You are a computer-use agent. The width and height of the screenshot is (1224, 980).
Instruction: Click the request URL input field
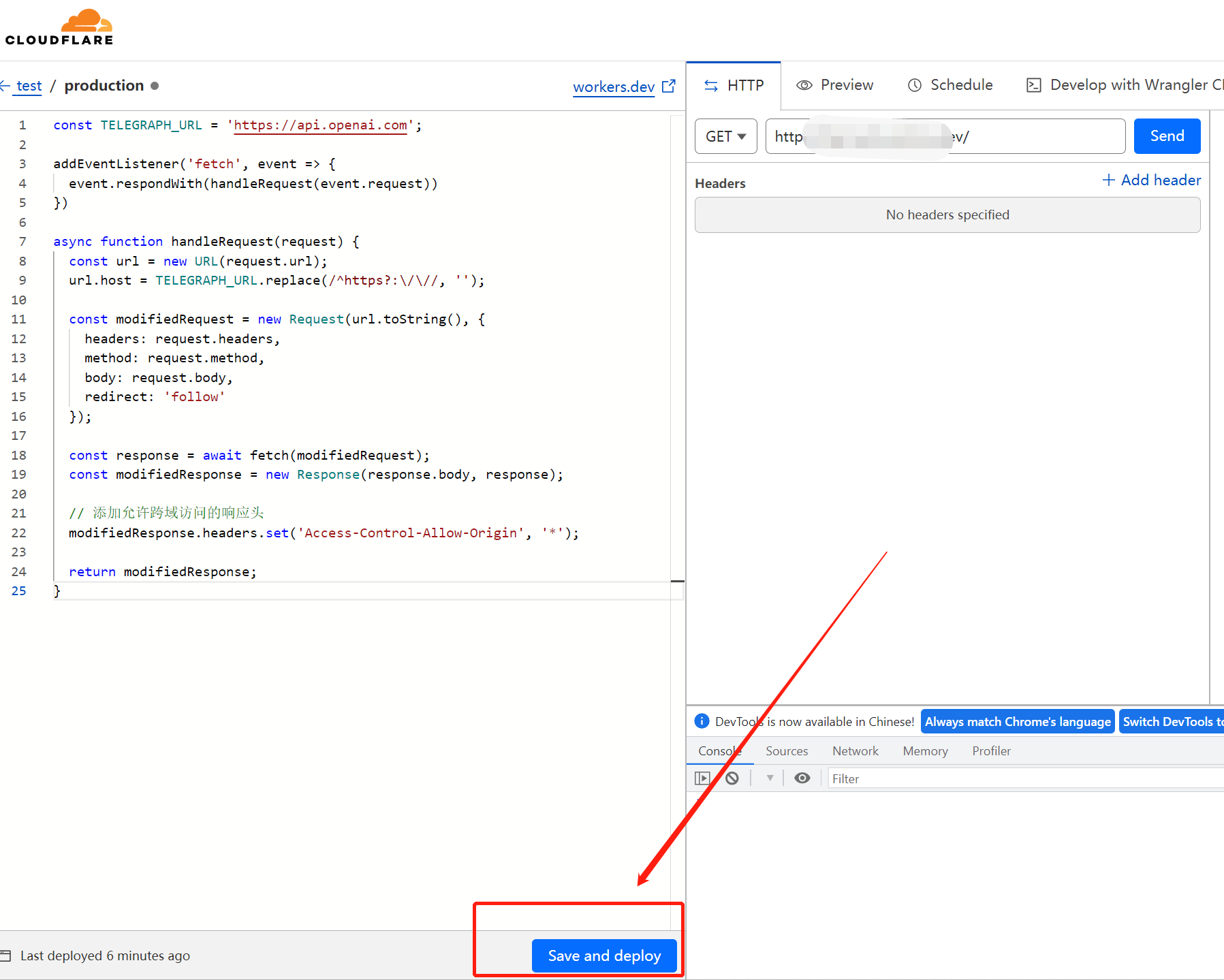(945, 136)
